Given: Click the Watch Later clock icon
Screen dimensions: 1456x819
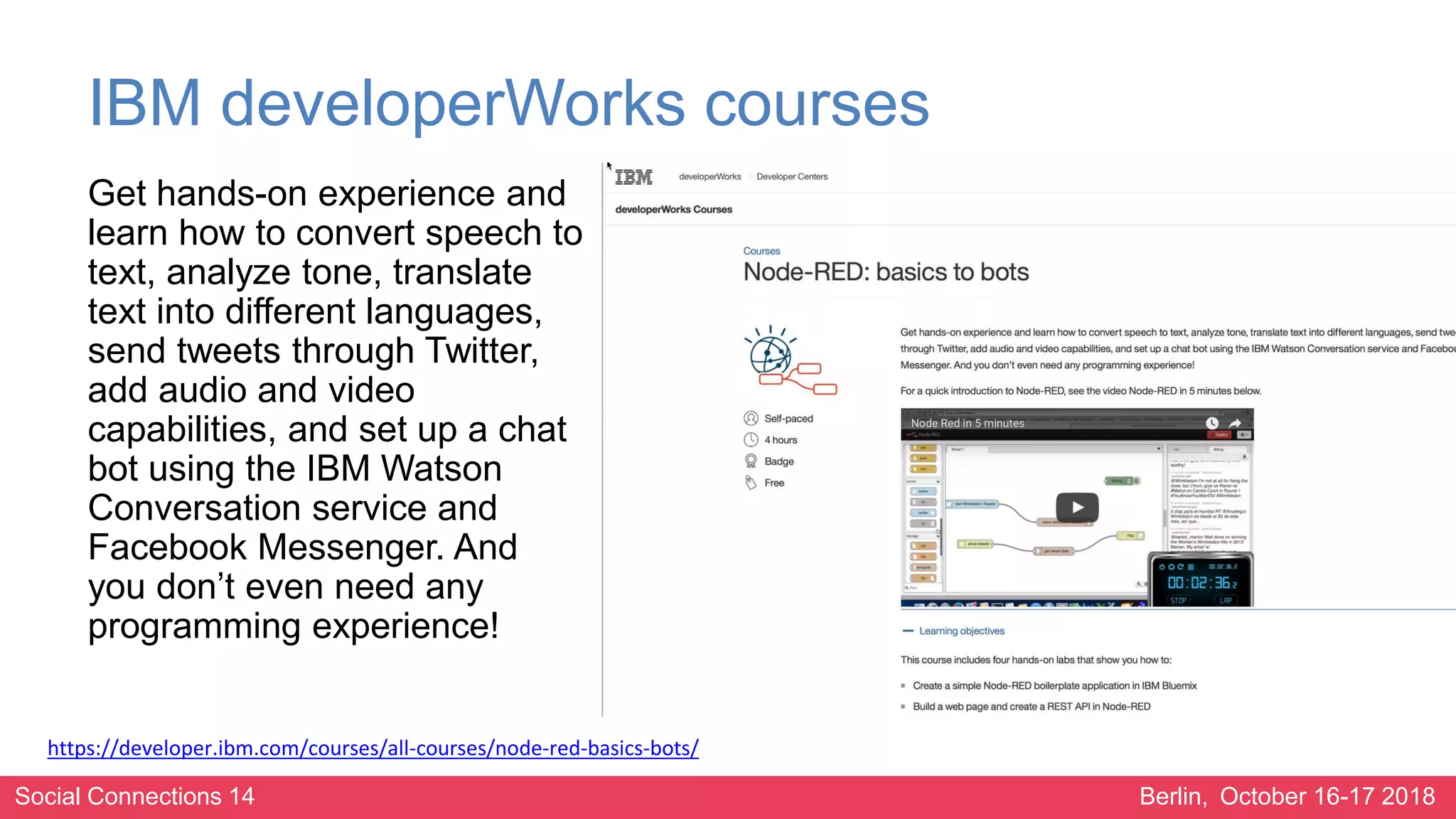Looking at the screenshot, I should [x=1212, y=423].
